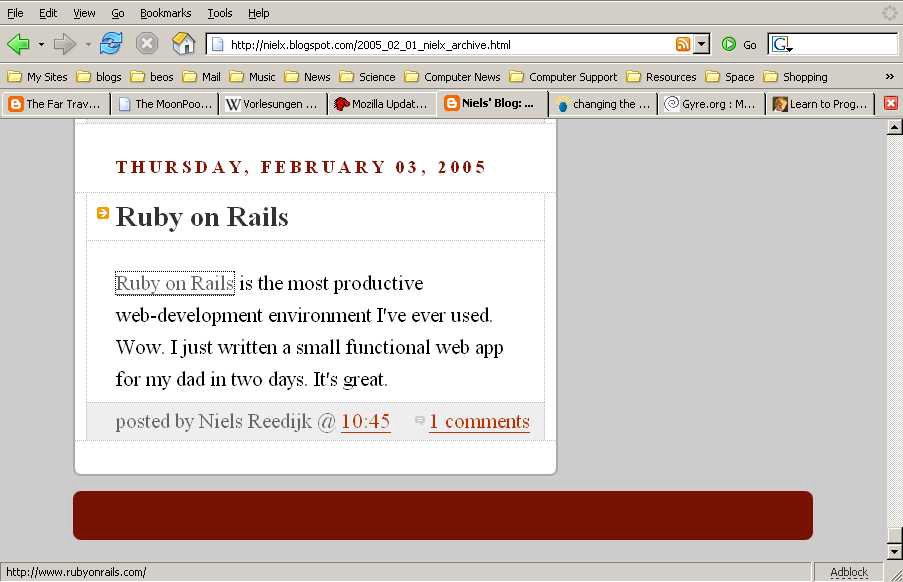Screen dimensions: 903x582
Task: Click the Thursday, February 03, 2005 date header
Action: (x=301, y=167)
